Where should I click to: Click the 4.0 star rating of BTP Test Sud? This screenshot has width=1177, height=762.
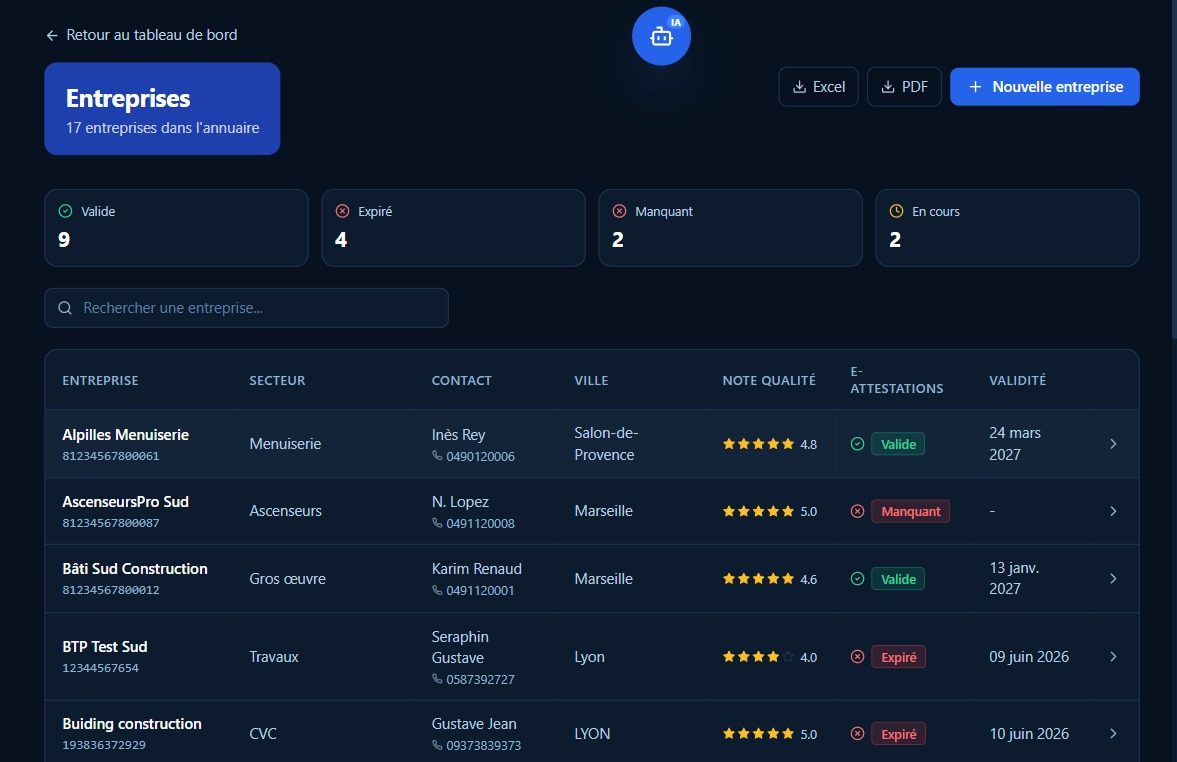click(x=769, y=657)
